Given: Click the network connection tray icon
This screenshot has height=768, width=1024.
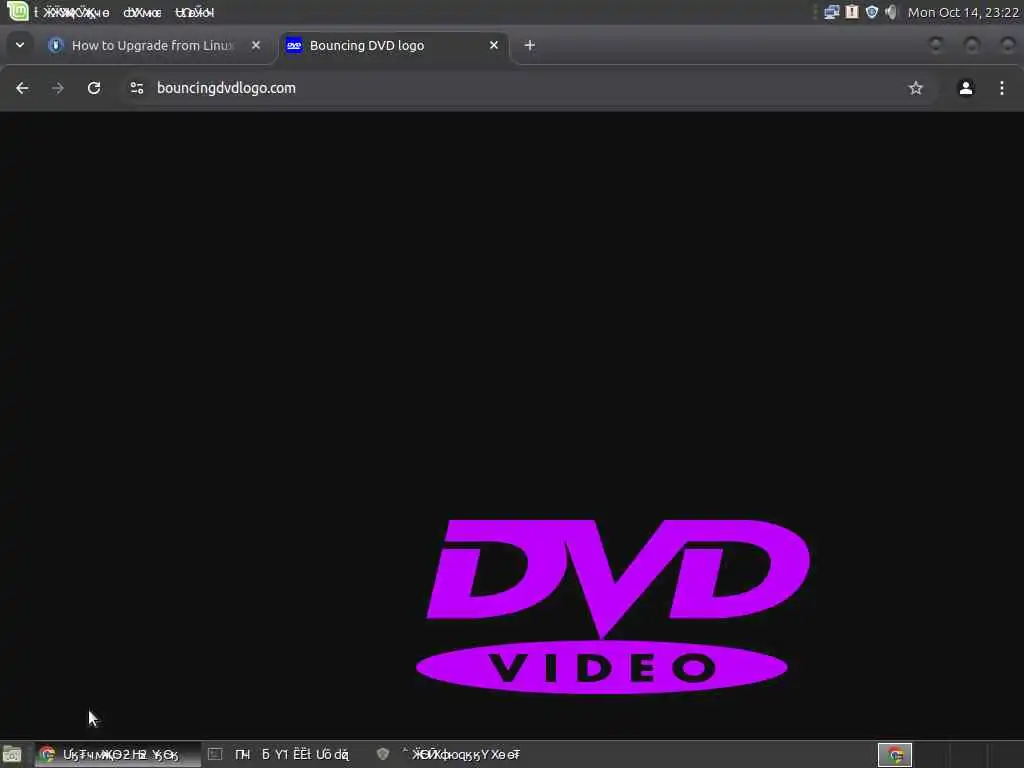Looking at the screenshot, I should 831,12.
